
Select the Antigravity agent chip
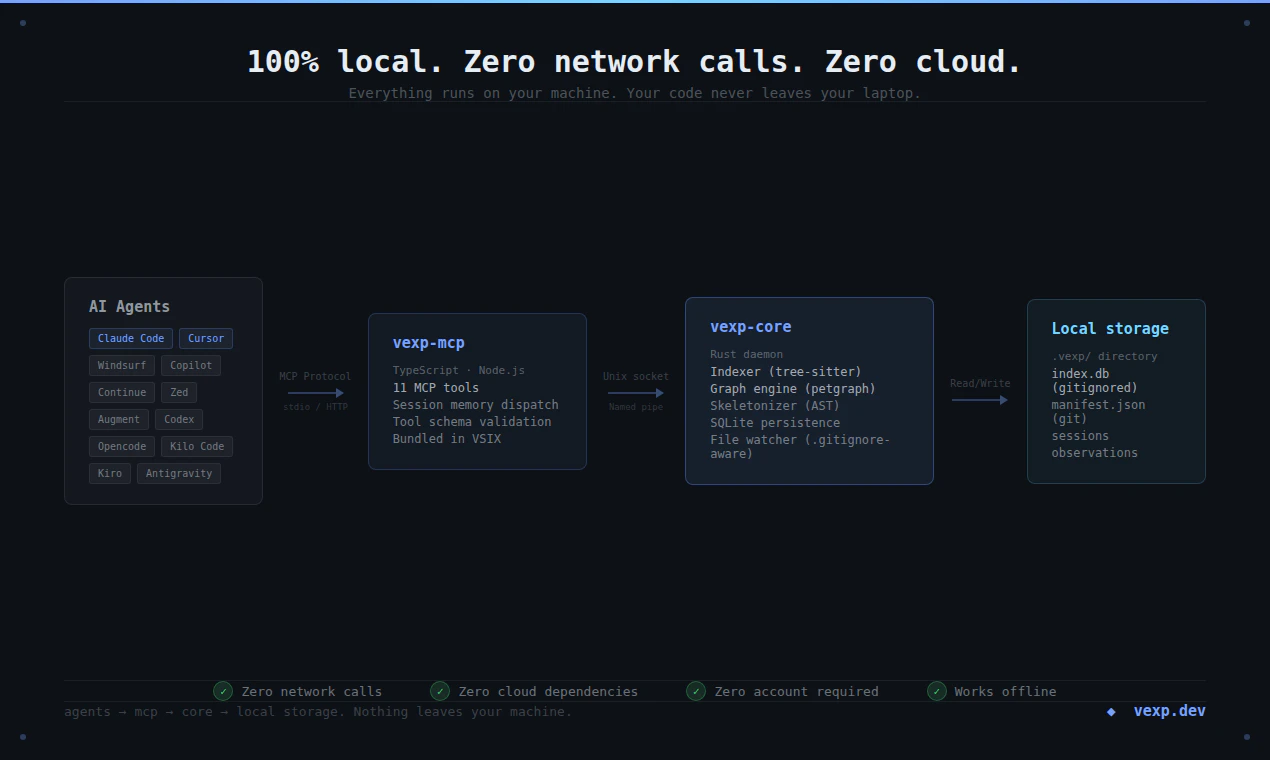click(x=179, y=473)
